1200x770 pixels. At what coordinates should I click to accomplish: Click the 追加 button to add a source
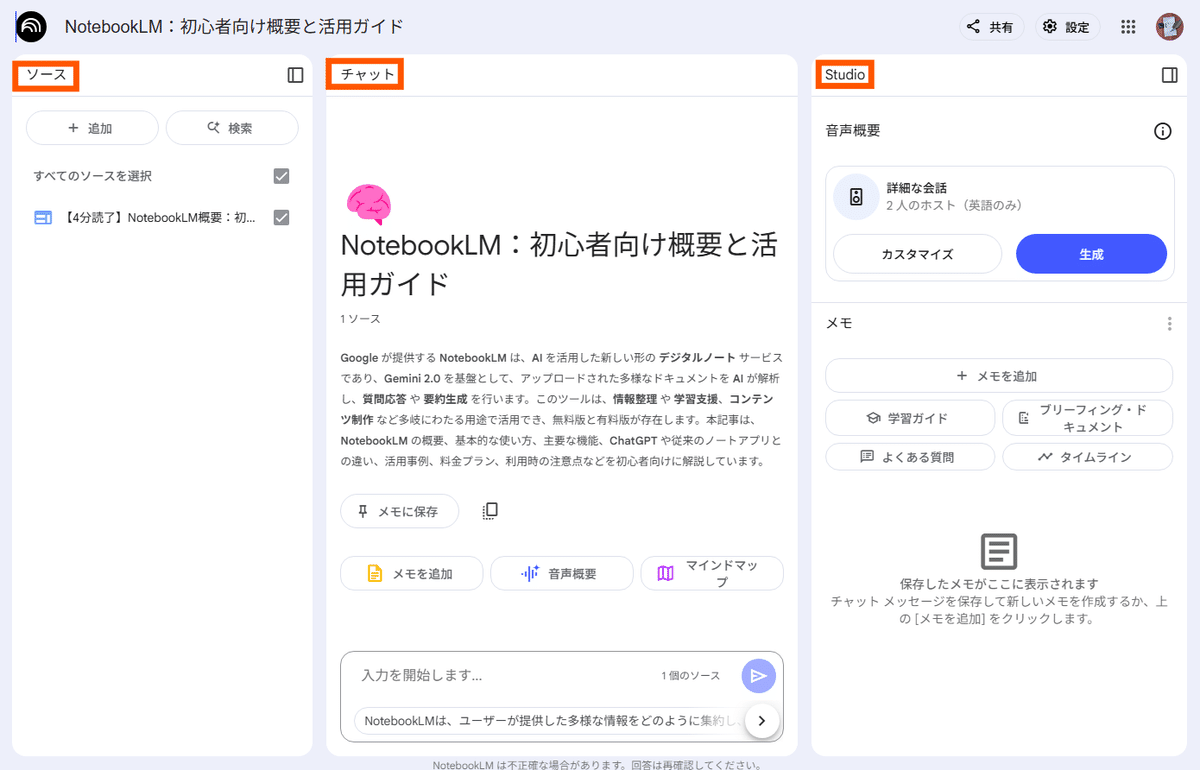coord(92,127)
